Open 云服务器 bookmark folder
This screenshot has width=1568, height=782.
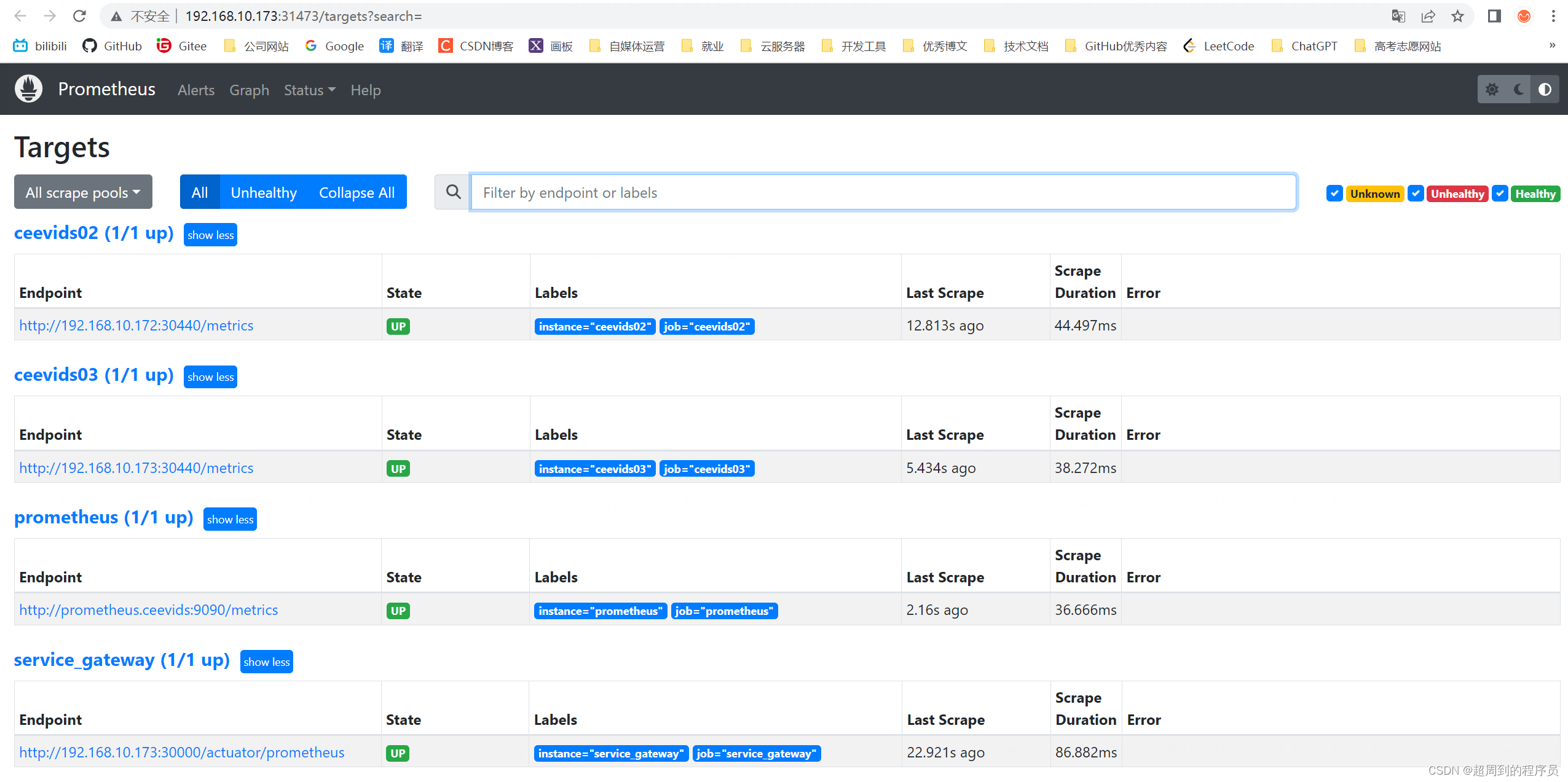(x=773, y=46)
